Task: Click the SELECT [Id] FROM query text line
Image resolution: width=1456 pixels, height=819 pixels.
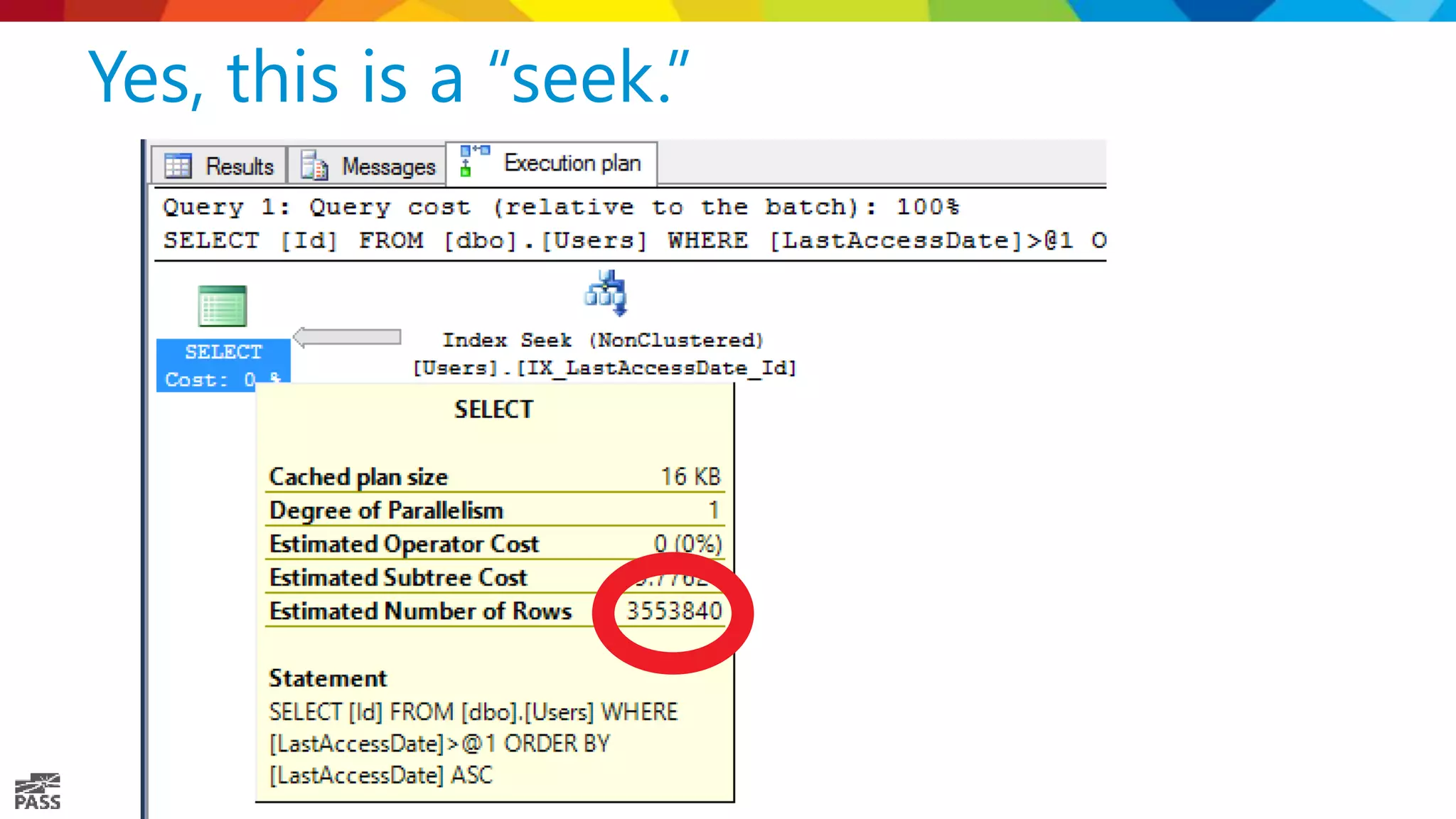Action: pos(634,240)
